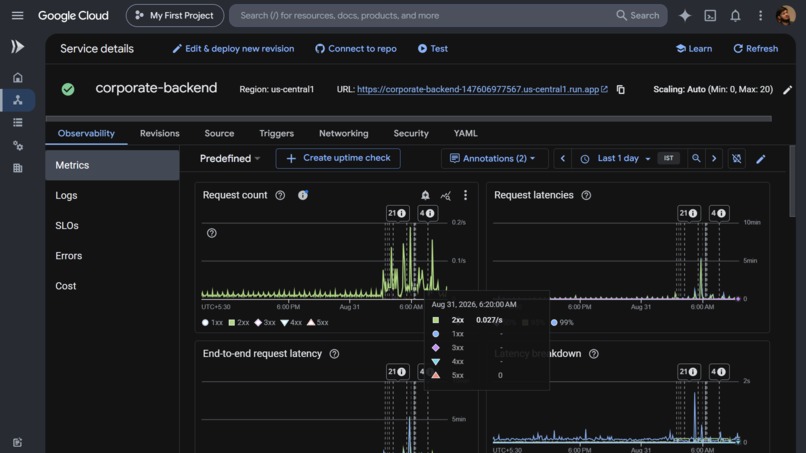Switch to the Revisions tab
Screen dimensions: 806x453
click(x=160, y=133)
